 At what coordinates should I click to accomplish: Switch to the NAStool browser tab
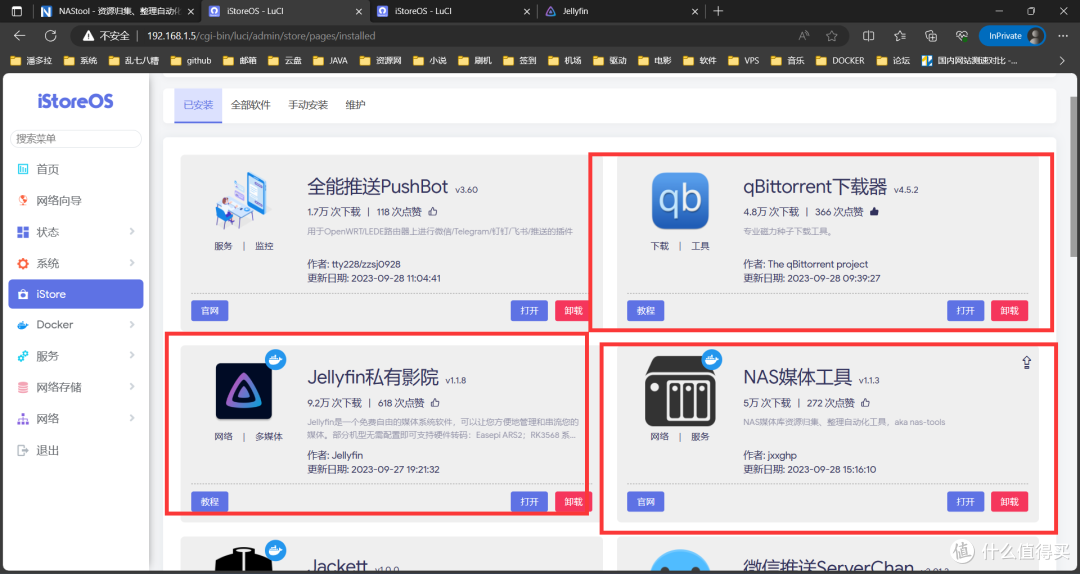click(117, 11)
